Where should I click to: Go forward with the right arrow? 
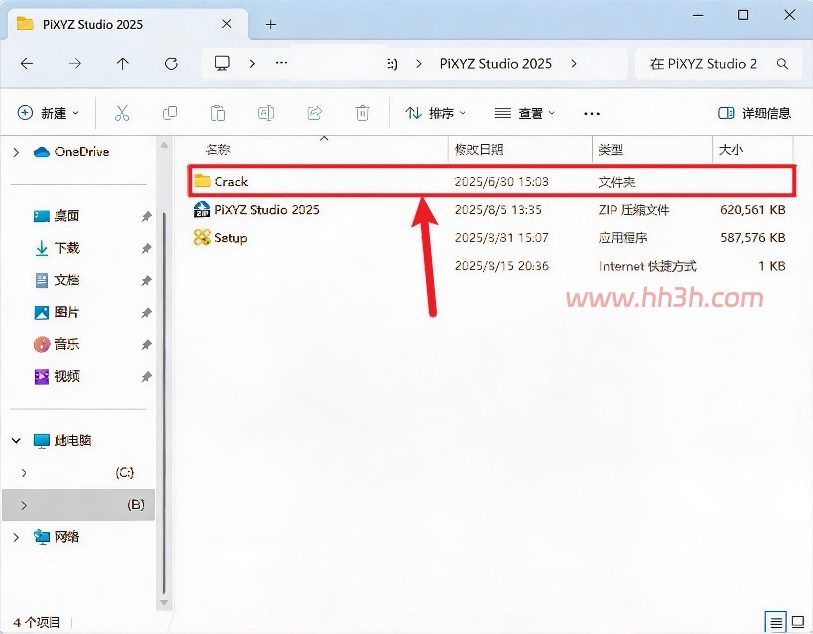point(75,64)
